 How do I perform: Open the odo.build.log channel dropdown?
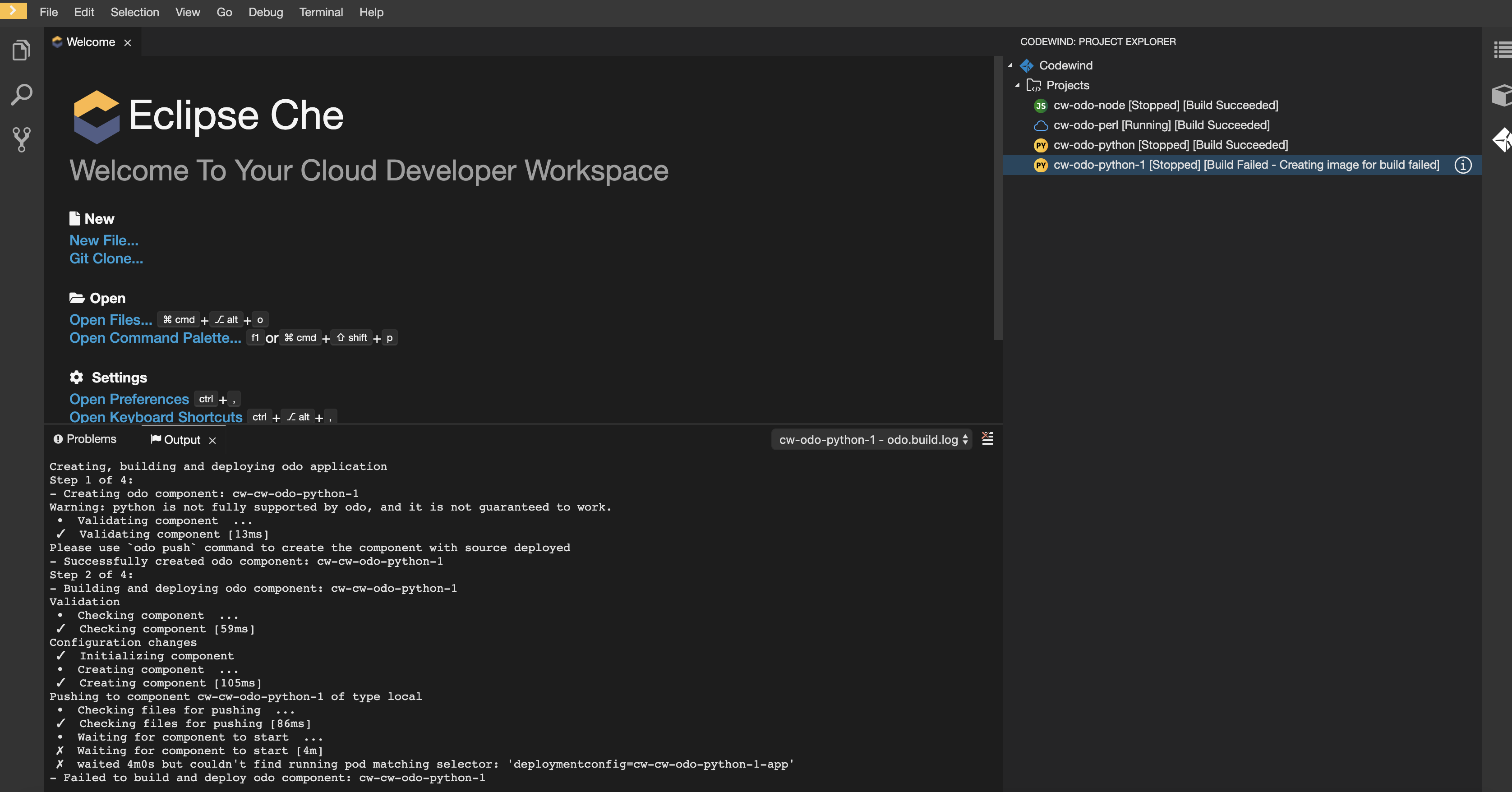click(871, 439)
